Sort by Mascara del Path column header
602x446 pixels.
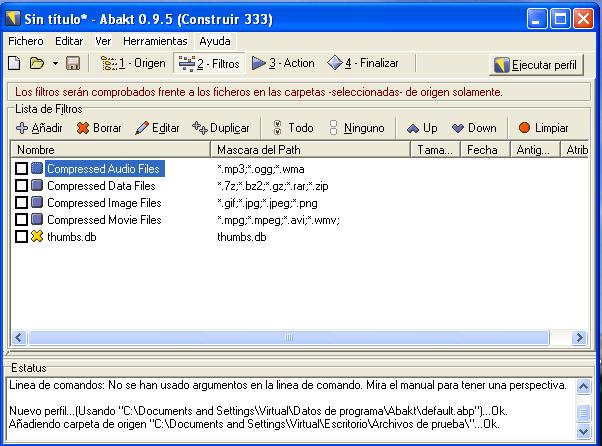(310, 150)
